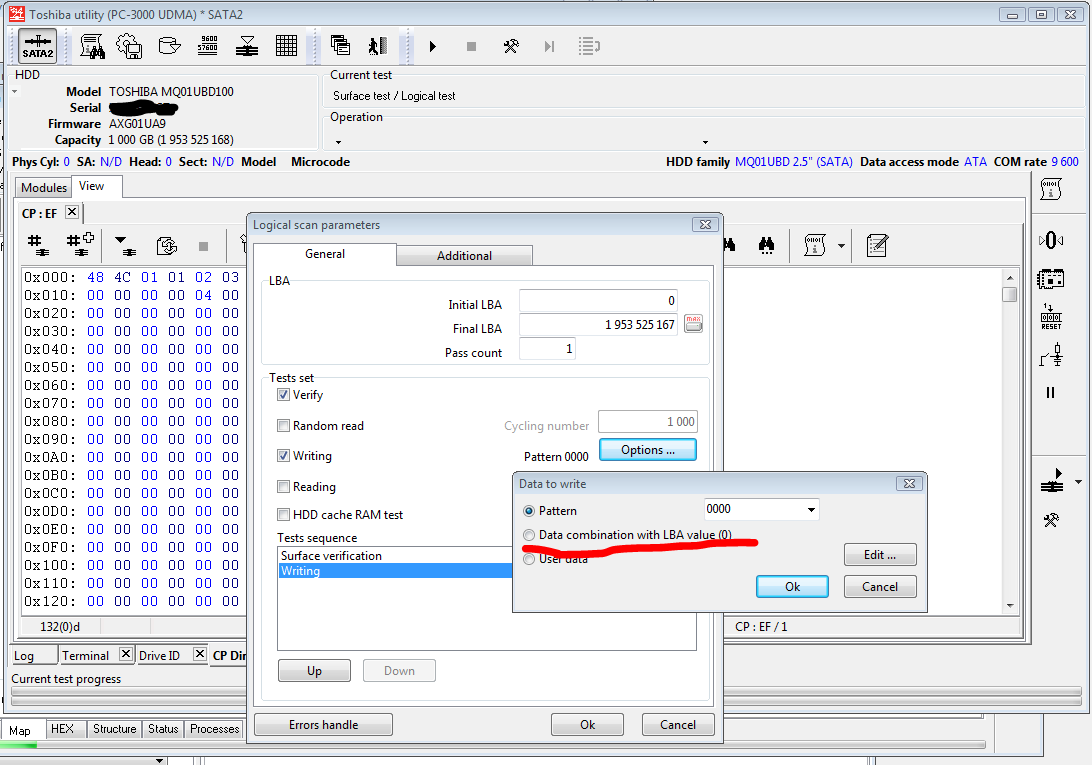Click the binary scroll icon in right sidebar
The height and width of the screenshot is (765, 1092).
tap(1051, 189)
